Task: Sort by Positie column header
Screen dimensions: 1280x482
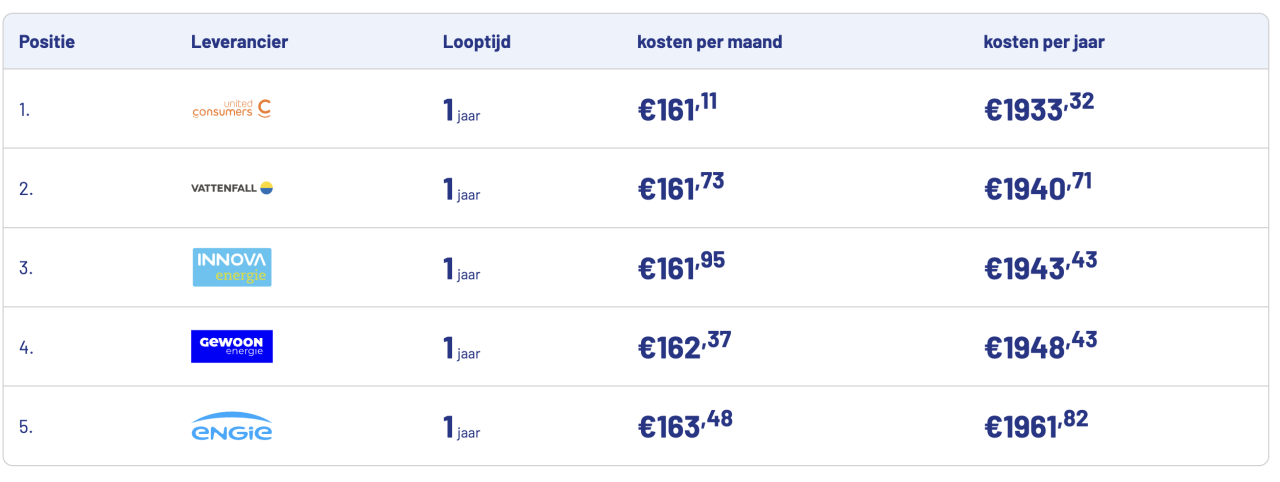Action: 47,42
